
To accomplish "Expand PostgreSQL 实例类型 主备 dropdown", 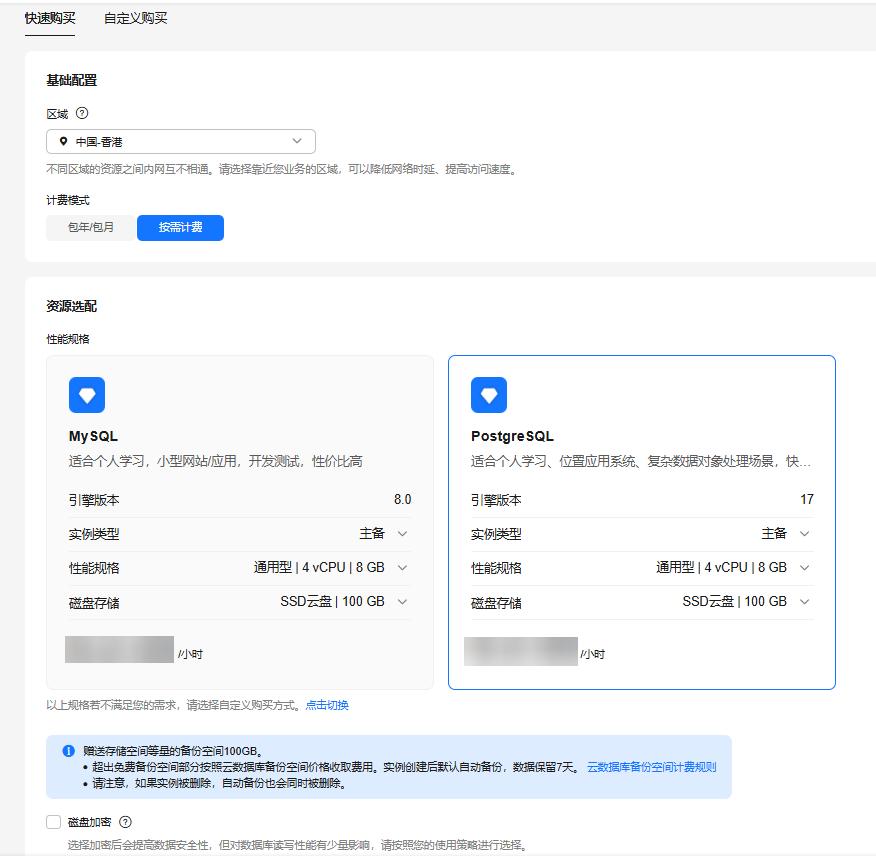I will pyautogui.click(x=785, y=534).
